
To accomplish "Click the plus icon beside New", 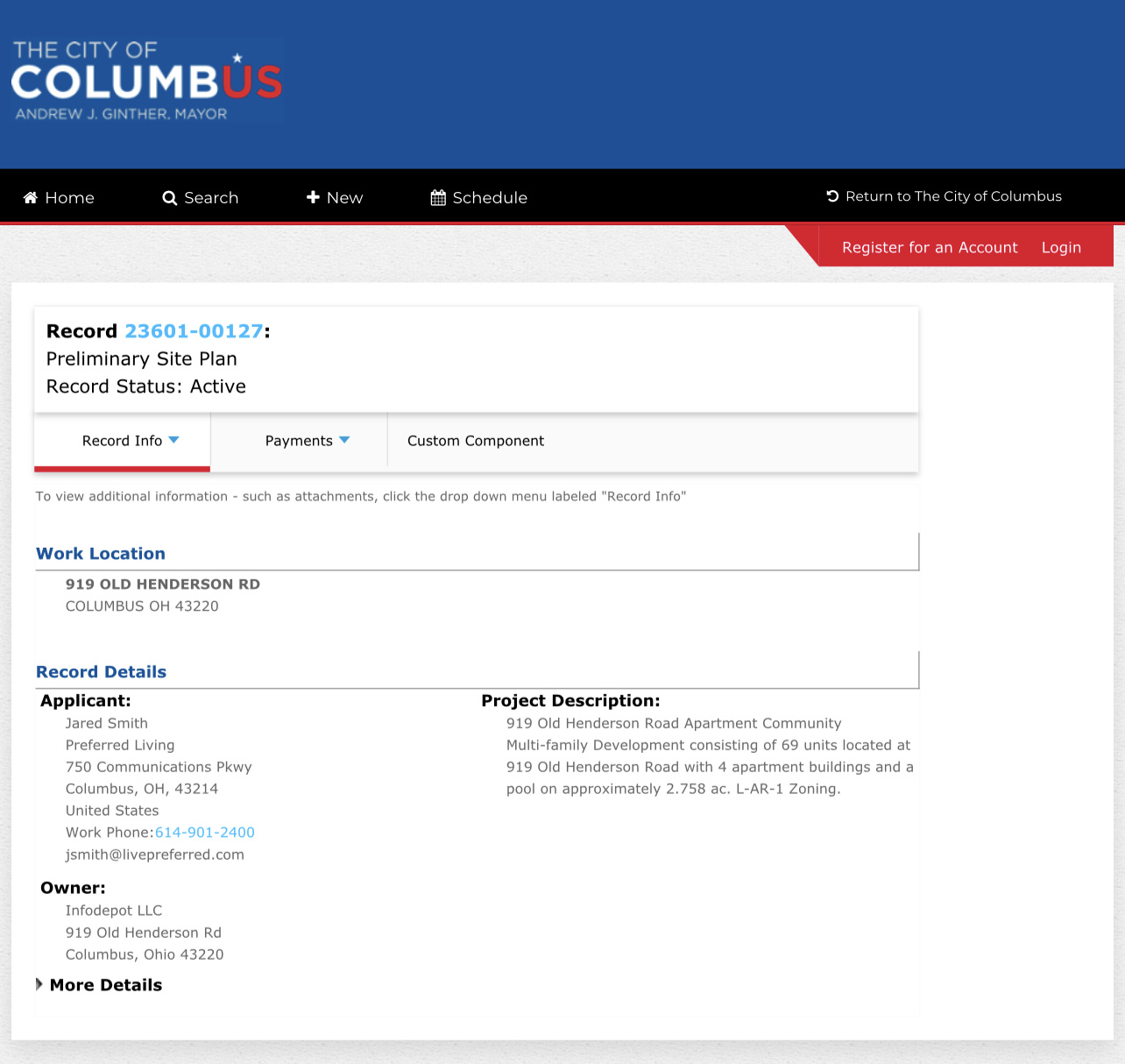I will (x=313, y=197).
